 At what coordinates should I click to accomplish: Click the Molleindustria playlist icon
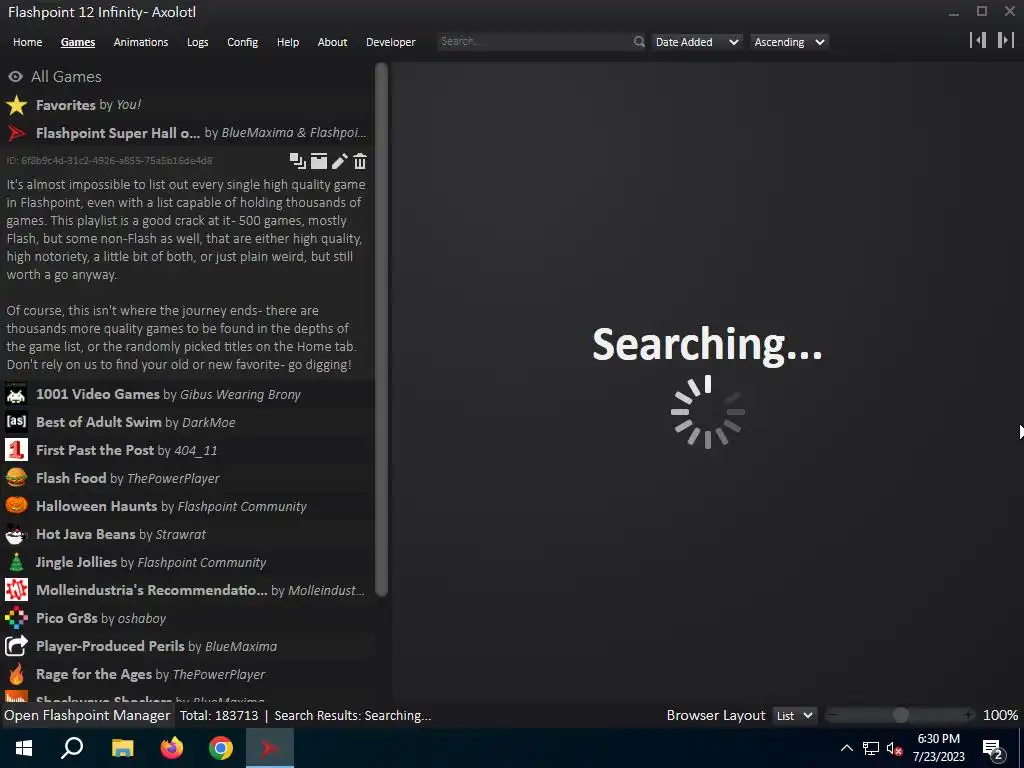pyautogui.click(x=16, y=590)
